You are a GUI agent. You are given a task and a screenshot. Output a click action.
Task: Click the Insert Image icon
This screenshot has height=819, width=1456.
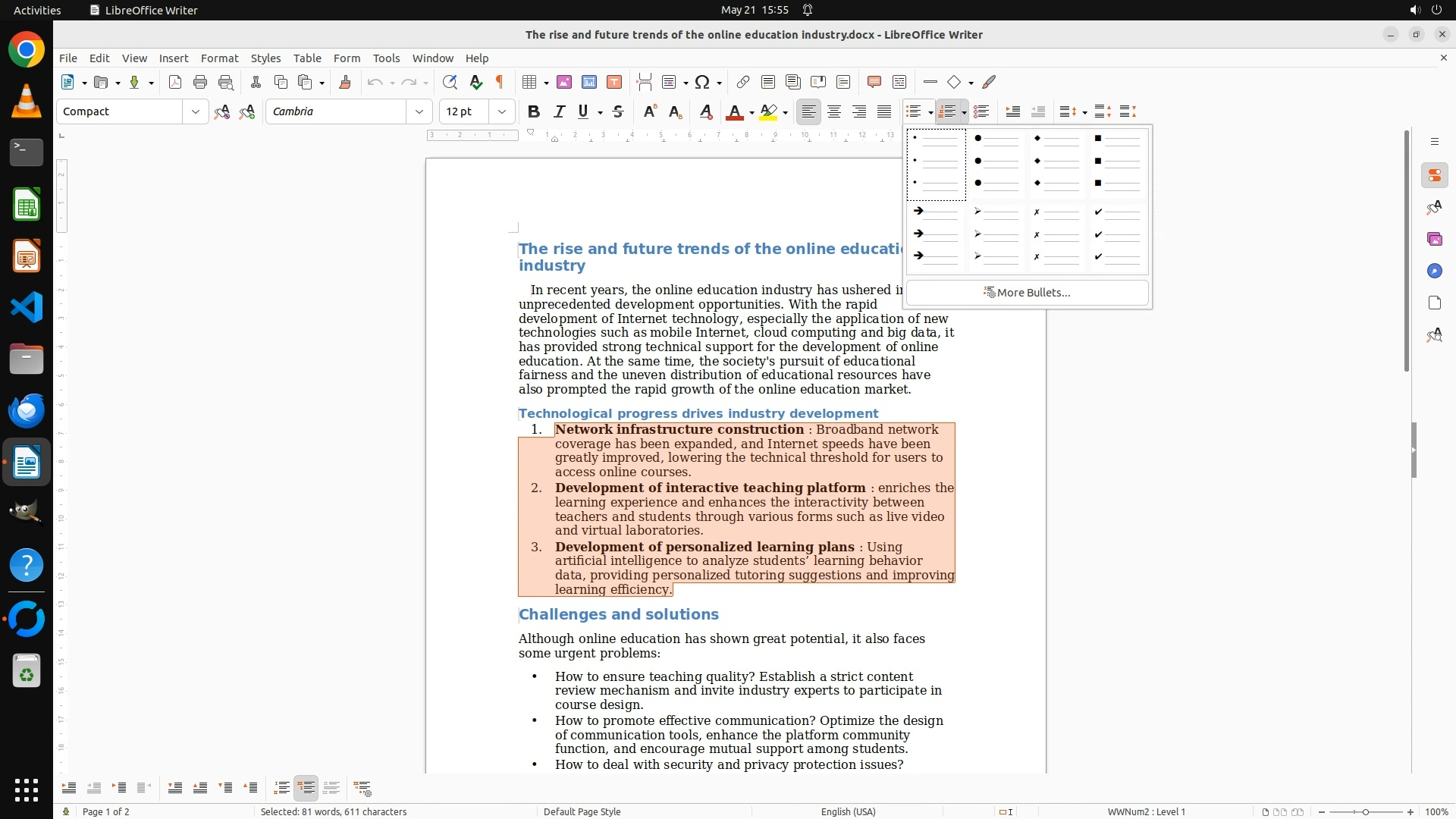[564, 82]
